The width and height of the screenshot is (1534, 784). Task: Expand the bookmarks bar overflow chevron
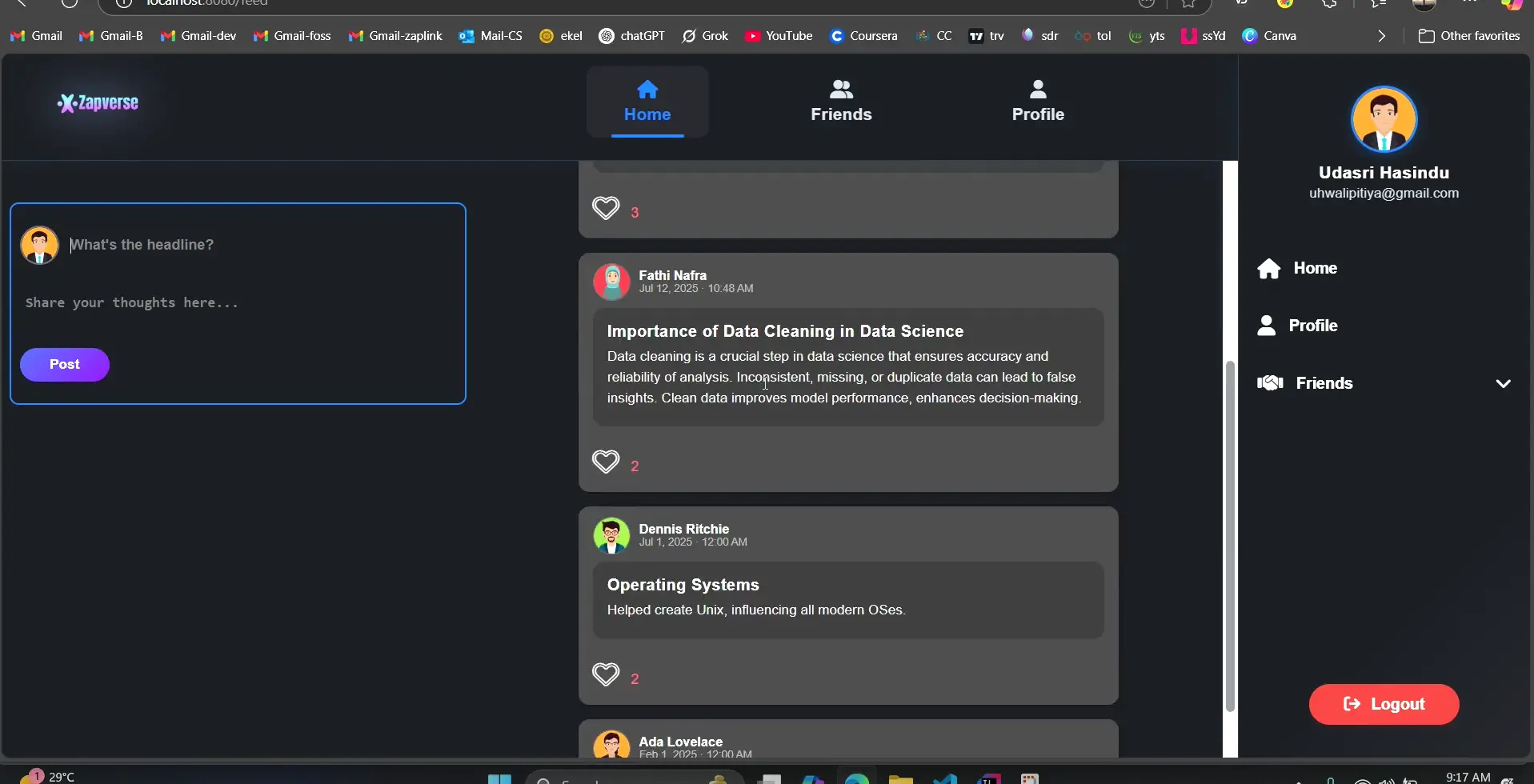coord(1381,36)
